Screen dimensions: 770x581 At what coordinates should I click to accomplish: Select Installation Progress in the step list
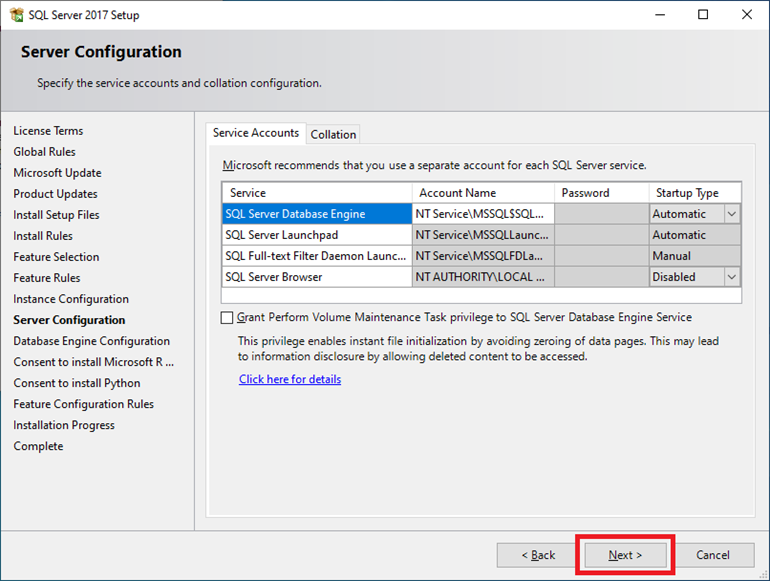(x=64, y=425)
